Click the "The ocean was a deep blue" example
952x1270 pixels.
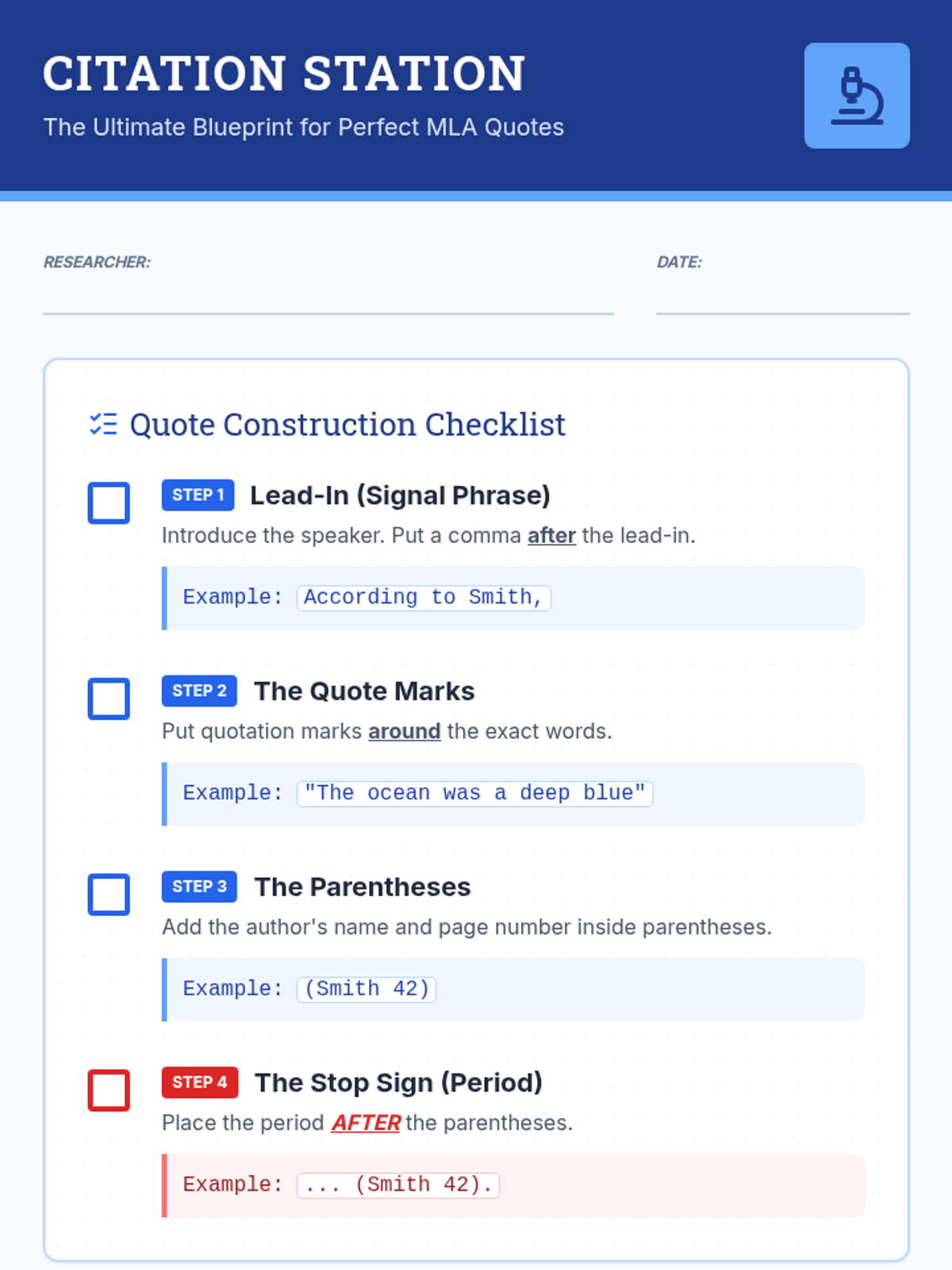pos(474,794)
